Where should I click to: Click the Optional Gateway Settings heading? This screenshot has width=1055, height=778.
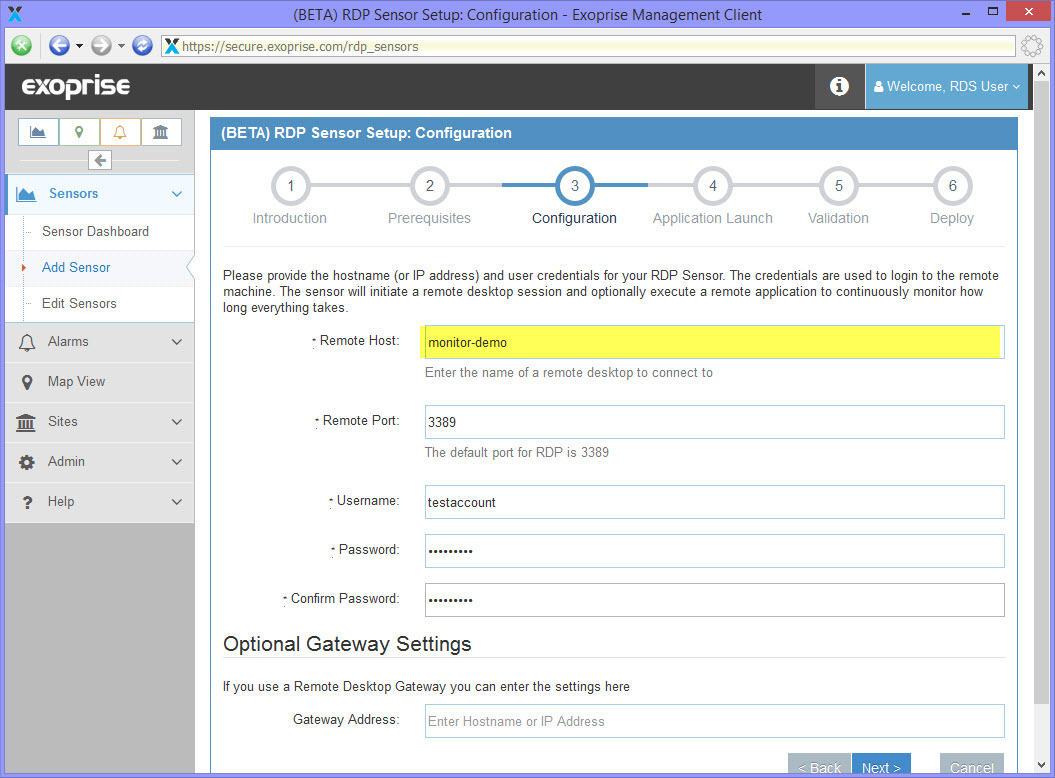[347, 644]
